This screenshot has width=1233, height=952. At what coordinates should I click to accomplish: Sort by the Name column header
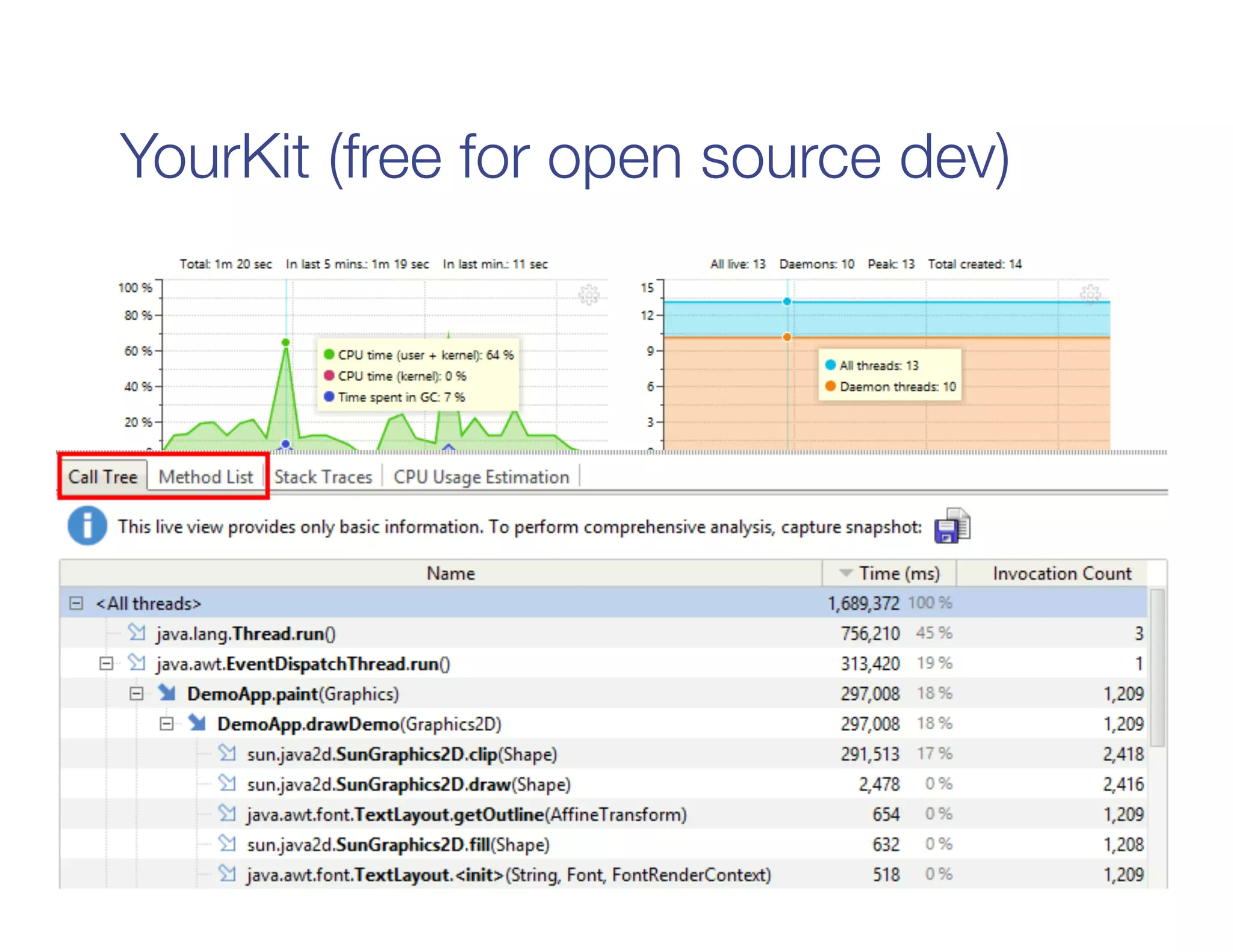[441, 573]
